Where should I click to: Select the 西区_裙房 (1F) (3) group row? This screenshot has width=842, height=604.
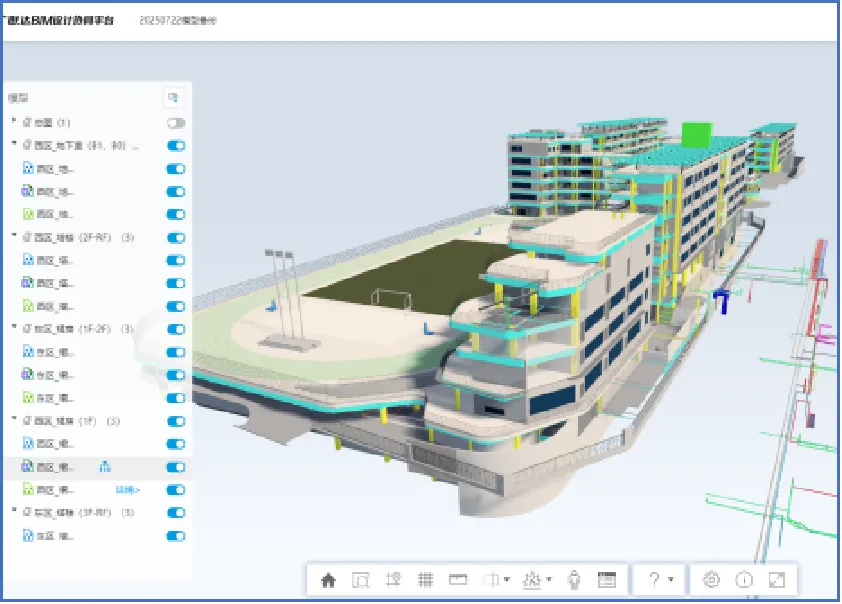97,421
